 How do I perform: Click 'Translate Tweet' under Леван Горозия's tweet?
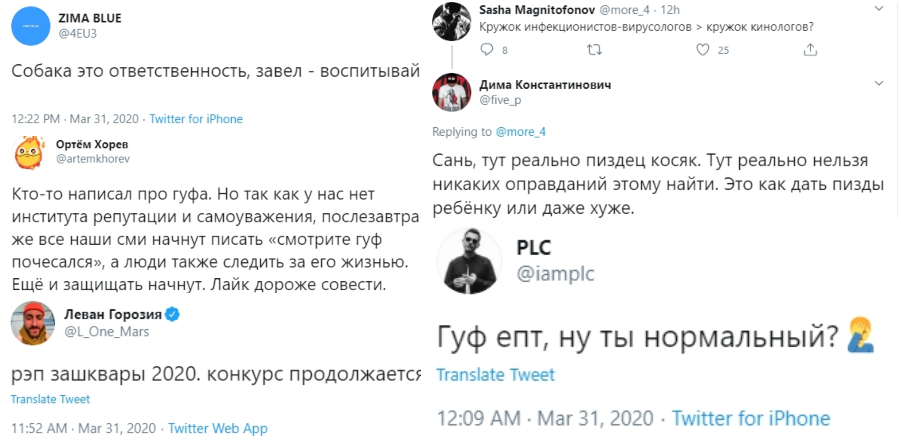click(50, 399)
